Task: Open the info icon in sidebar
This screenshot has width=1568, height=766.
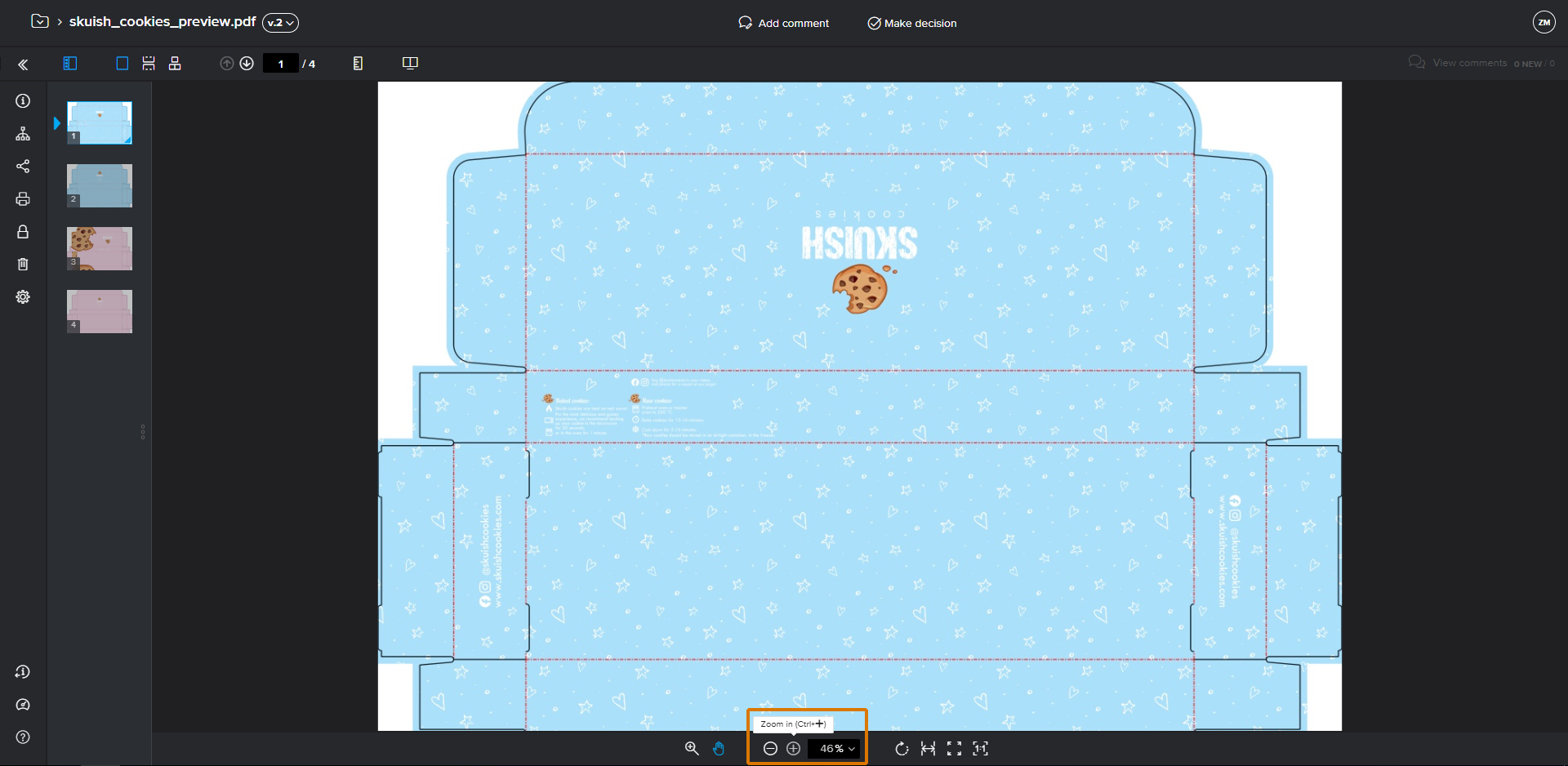Action: pos(23,101)
